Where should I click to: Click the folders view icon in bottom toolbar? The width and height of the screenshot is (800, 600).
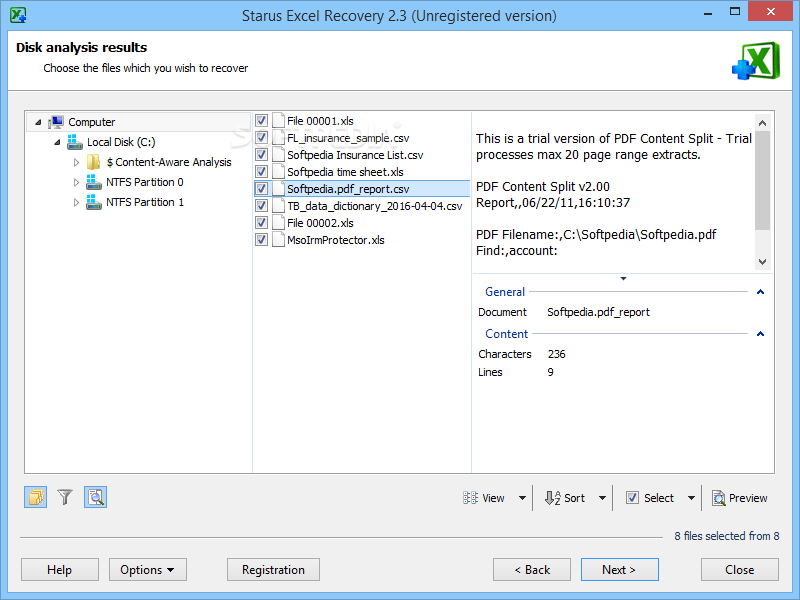tap(35, 497)
